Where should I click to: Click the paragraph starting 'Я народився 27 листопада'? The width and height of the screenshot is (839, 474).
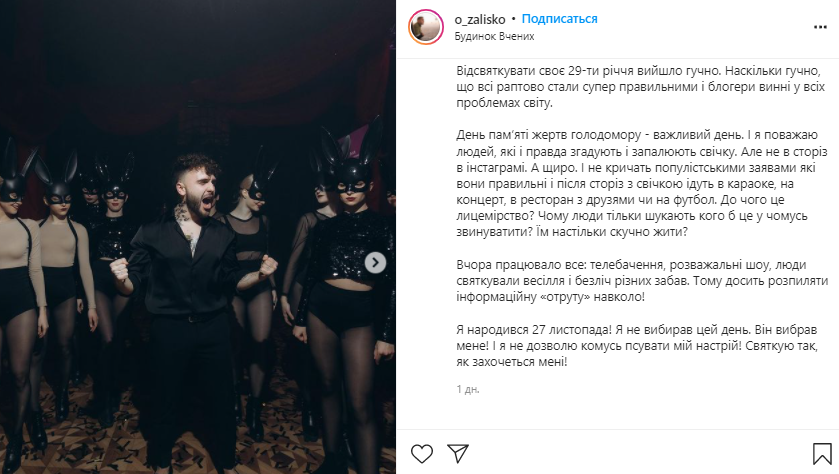click(x=637, y=346)
